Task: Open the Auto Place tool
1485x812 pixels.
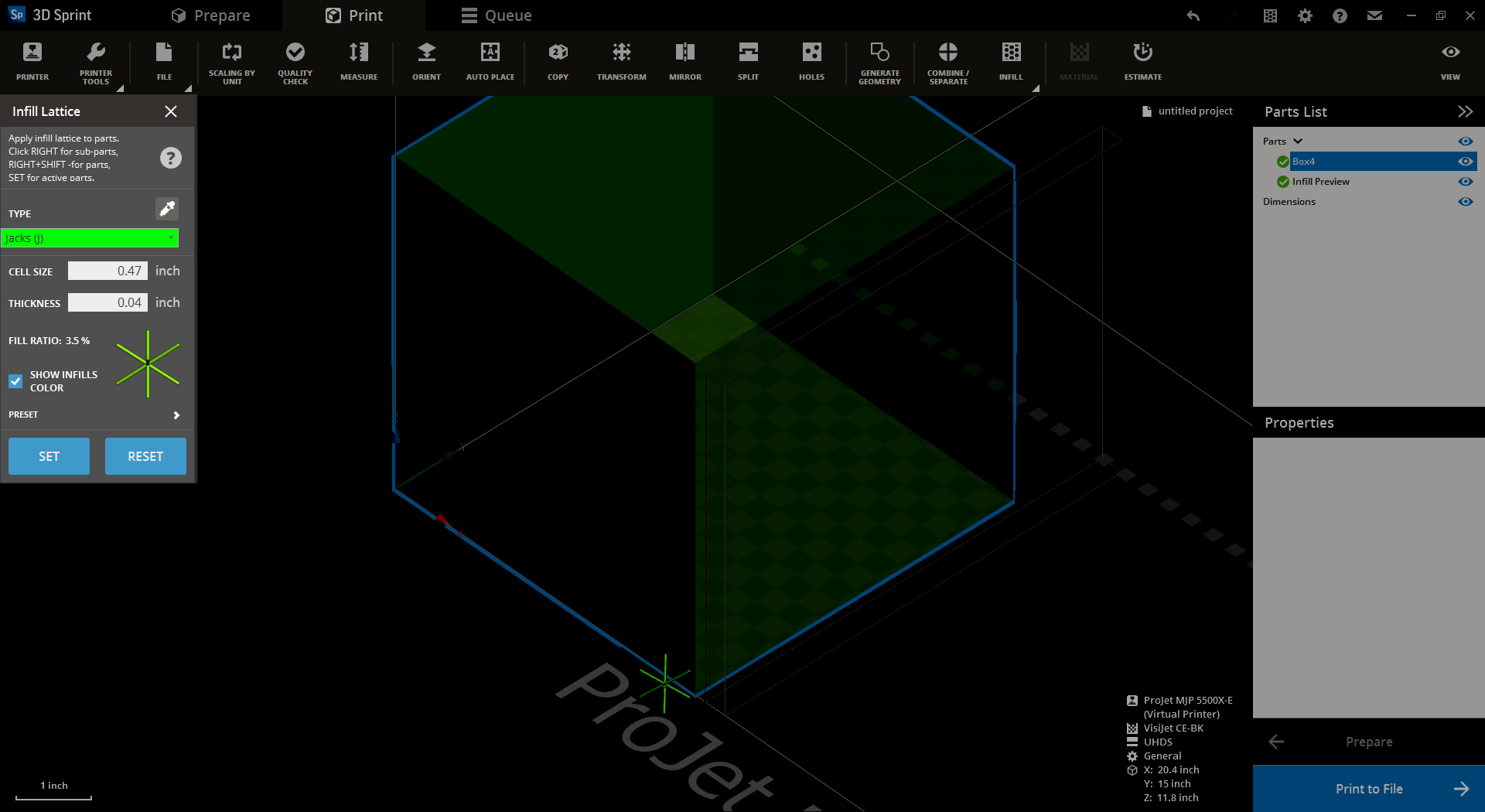Action: click(x=490, y=62)
